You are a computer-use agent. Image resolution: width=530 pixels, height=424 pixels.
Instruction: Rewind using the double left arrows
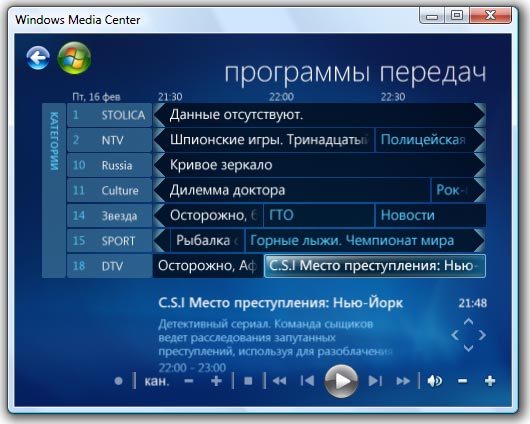(x=279, y=381)
